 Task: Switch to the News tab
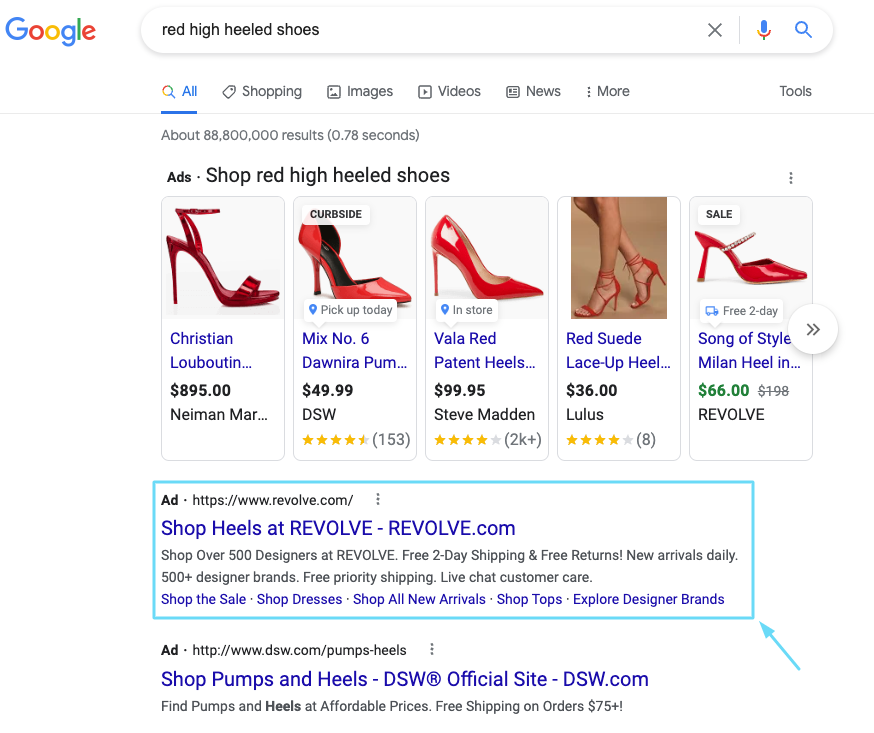coord(533,91)
